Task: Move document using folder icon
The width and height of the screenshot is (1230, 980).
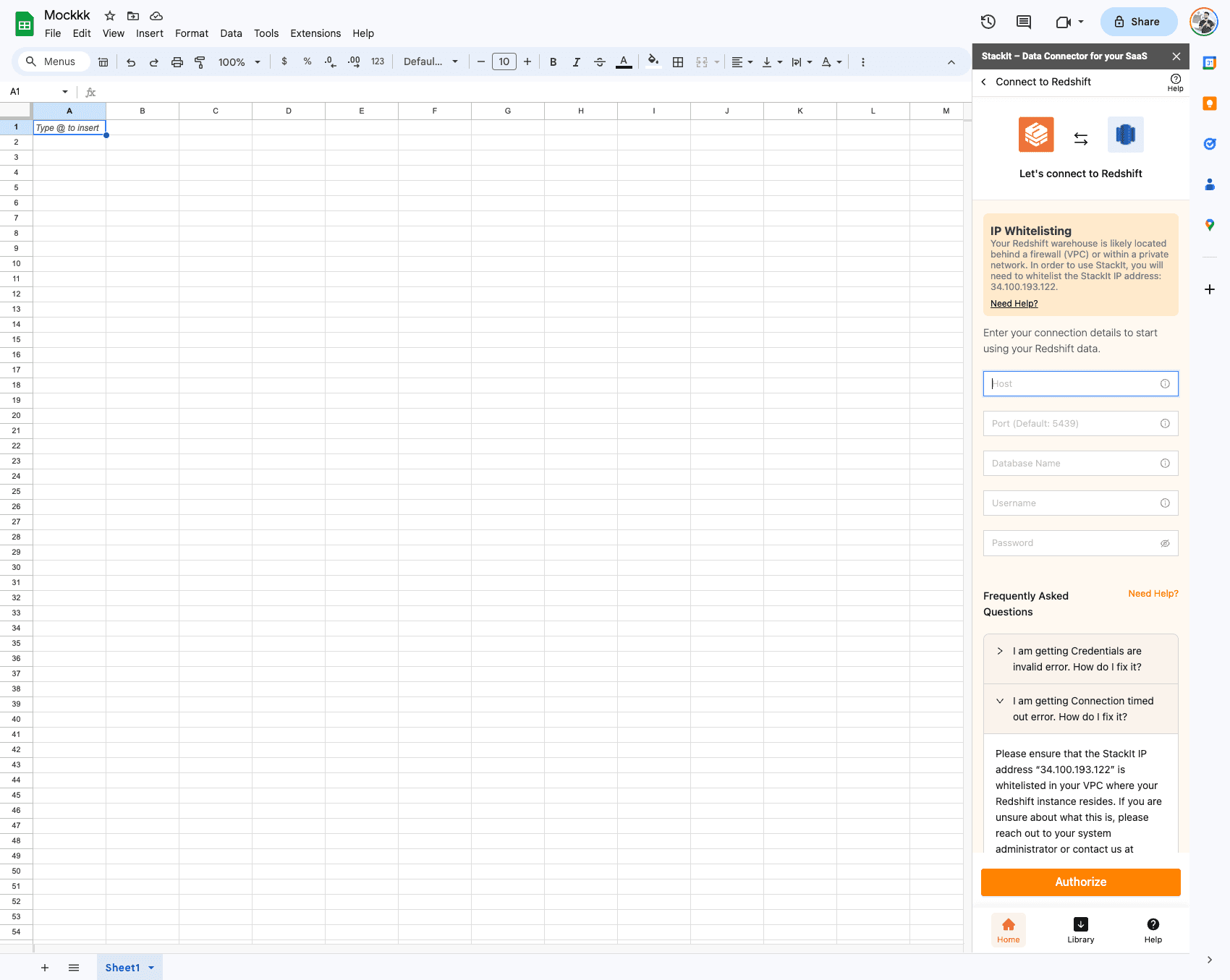Action: coord(133,16)
